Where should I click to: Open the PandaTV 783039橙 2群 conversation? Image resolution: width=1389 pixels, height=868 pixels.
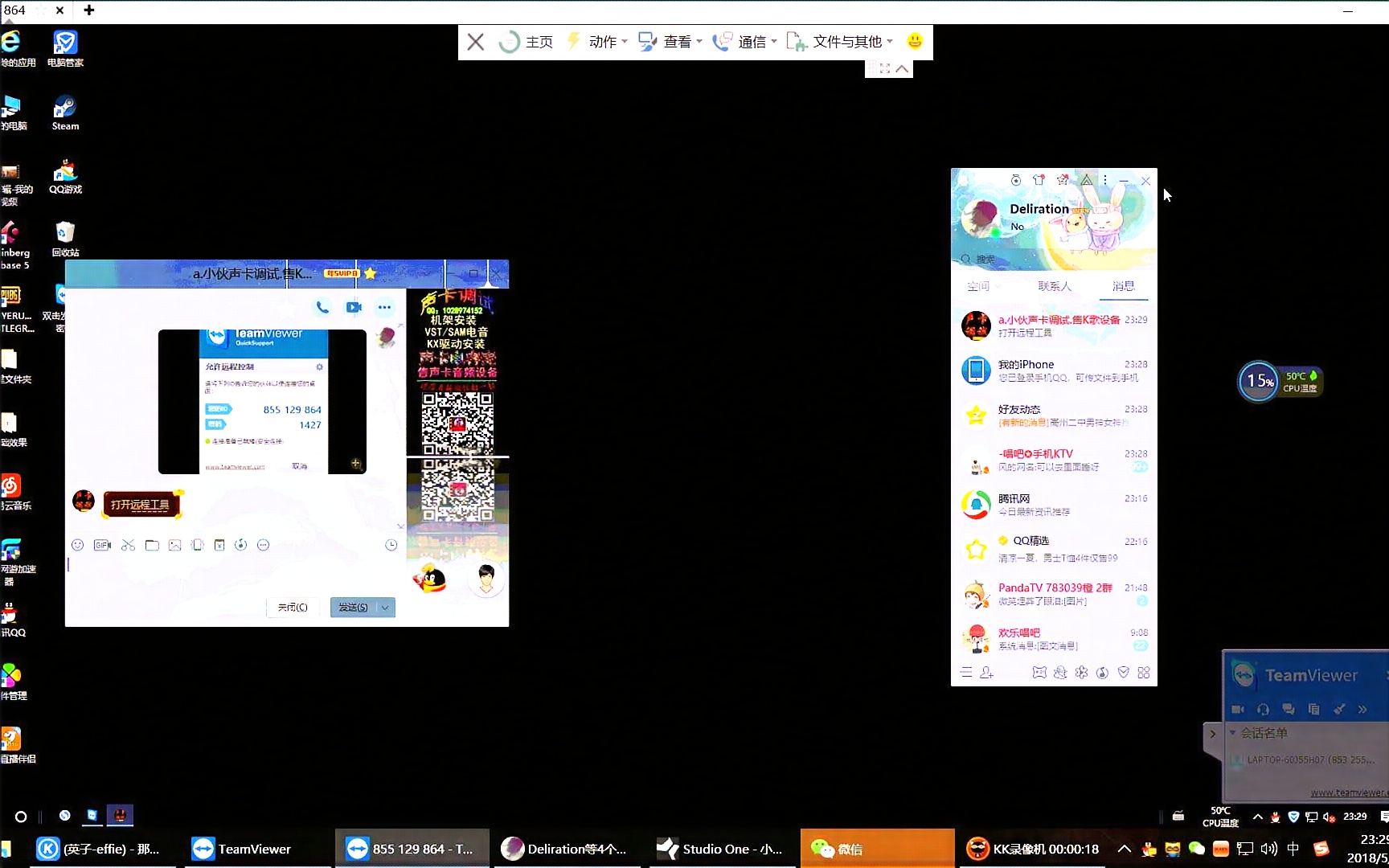(x=1054, y=594)
